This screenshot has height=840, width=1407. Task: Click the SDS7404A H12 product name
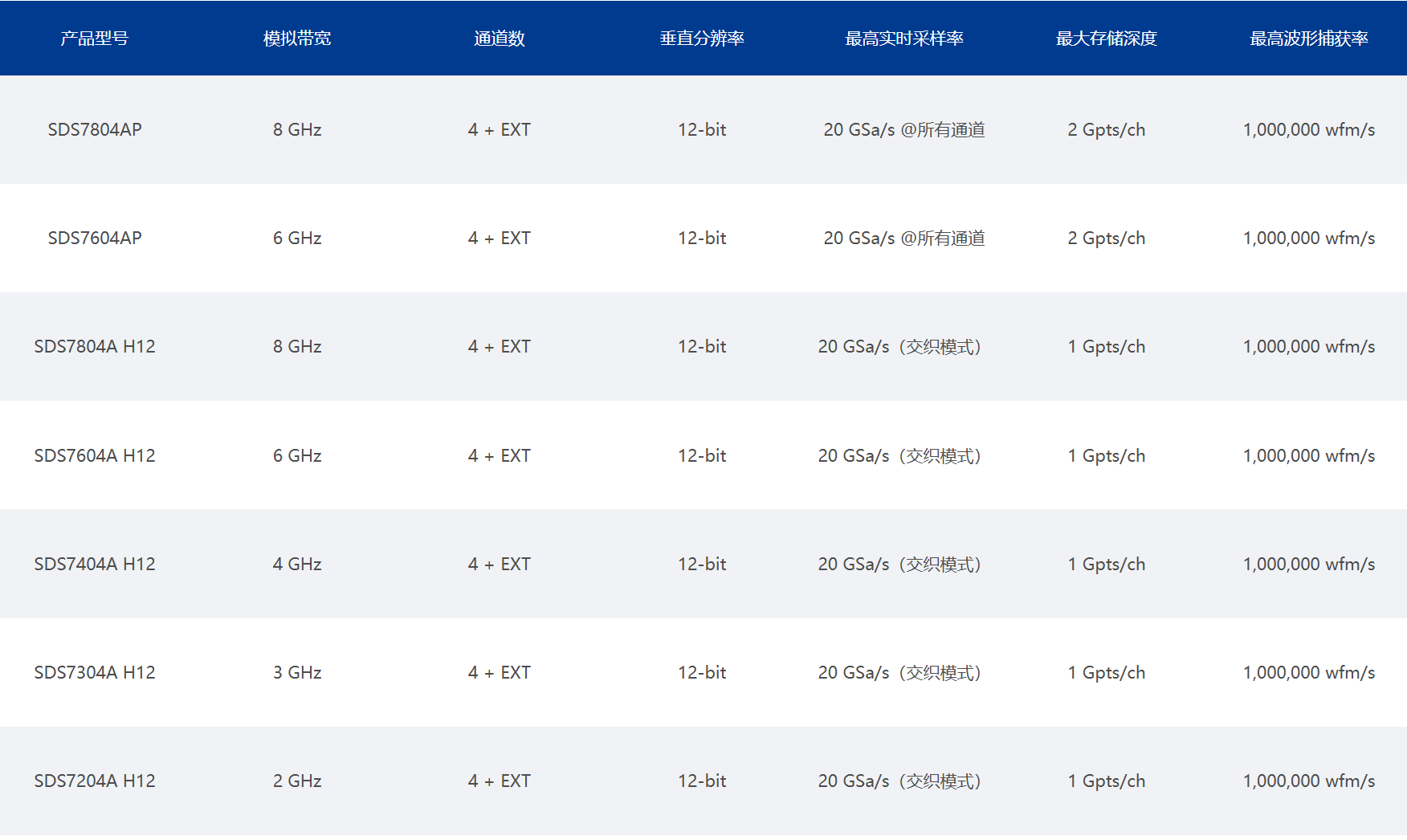[x=95, y=565]
